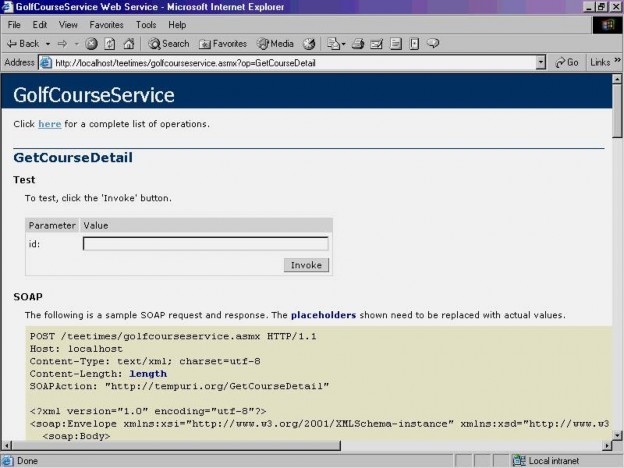Image resolution: width=624 pixels, height=468 pixels.
Task: Go to the Home page
Action: pos(128,43)
